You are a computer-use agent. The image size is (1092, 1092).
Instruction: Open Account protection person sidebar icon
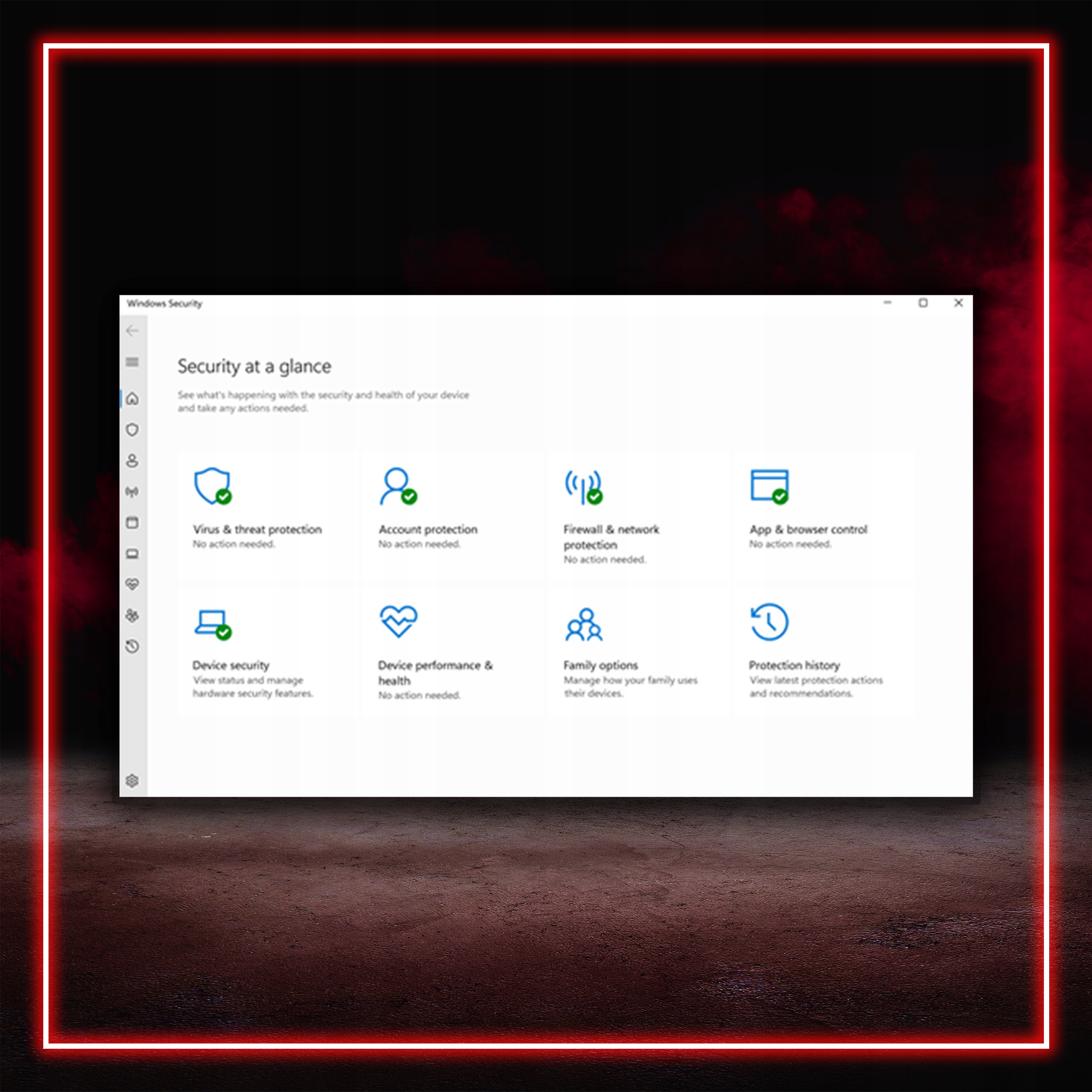coord(132,461)
